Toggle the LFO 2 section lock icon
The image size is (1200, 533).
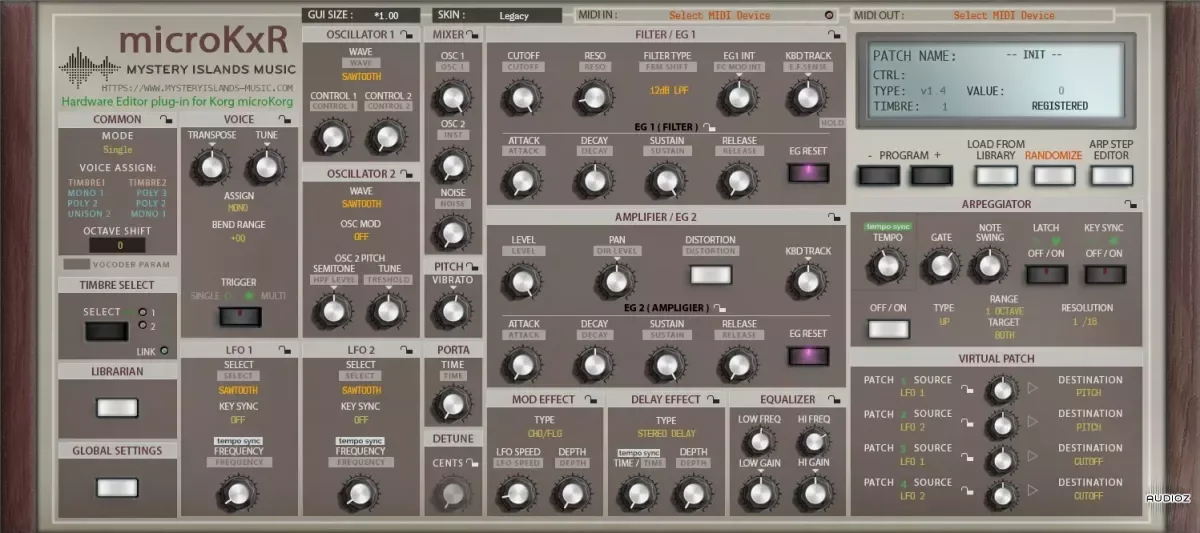(407, 349)
